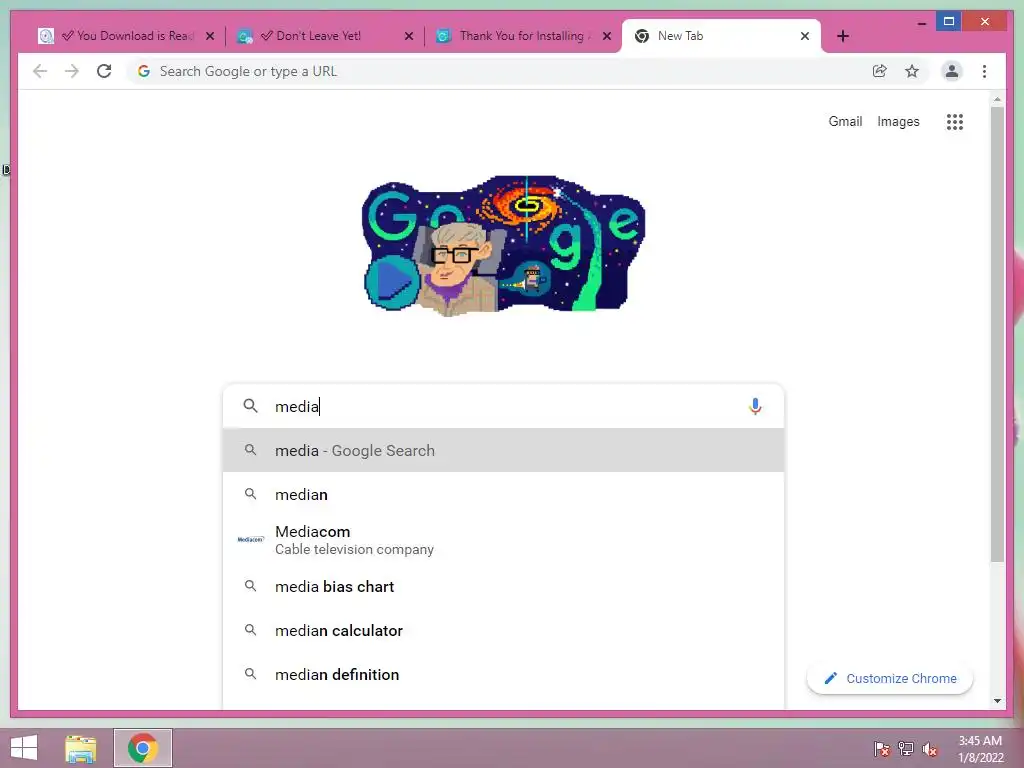This screenshot has height=768, width=1024.
Task: Play the Stephen Hawking Google Doodle
Action: coord(392,283)
